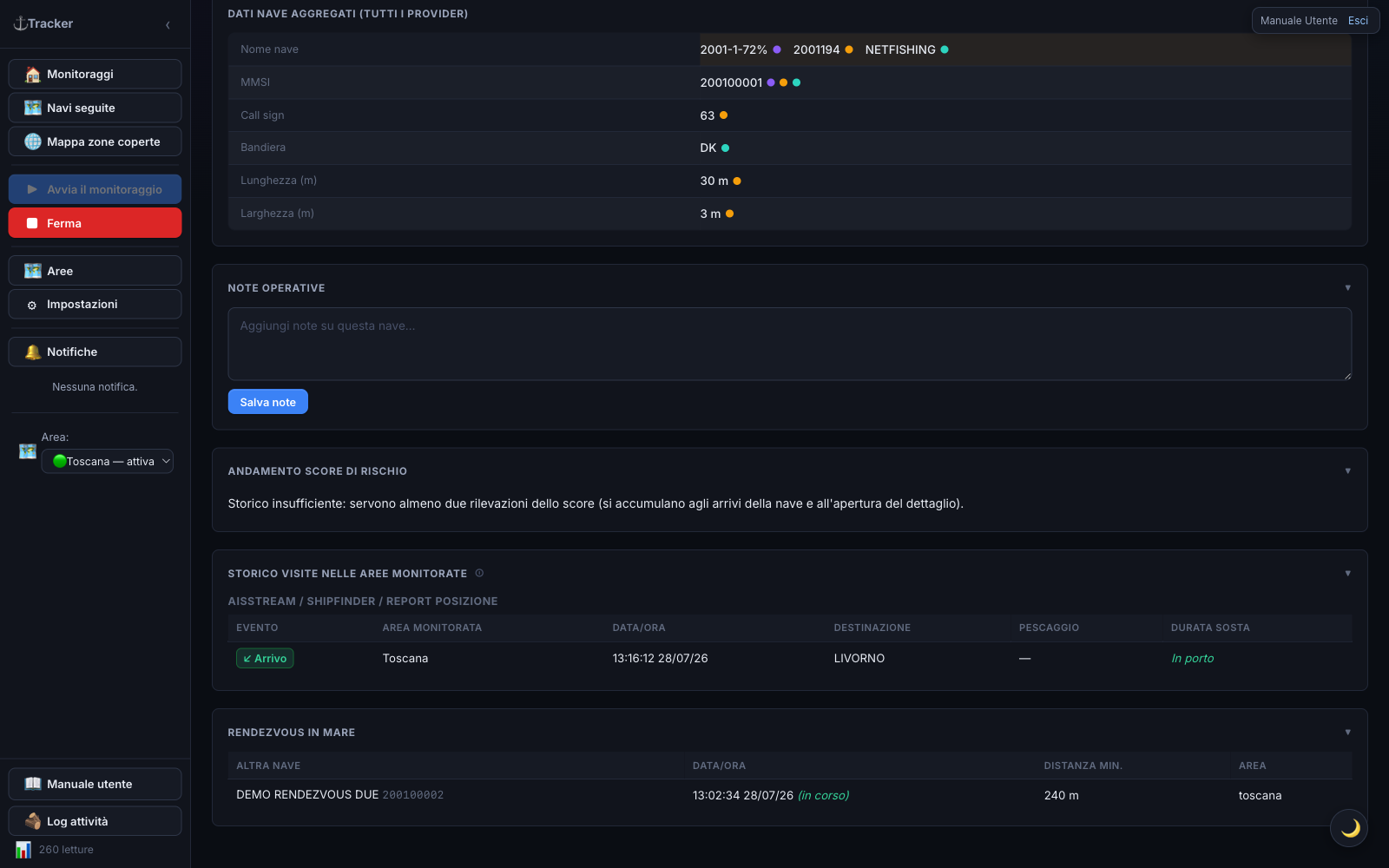
Task: Click the Log attività logs icon
Action: pyautogui.click(x=33, y=821)
